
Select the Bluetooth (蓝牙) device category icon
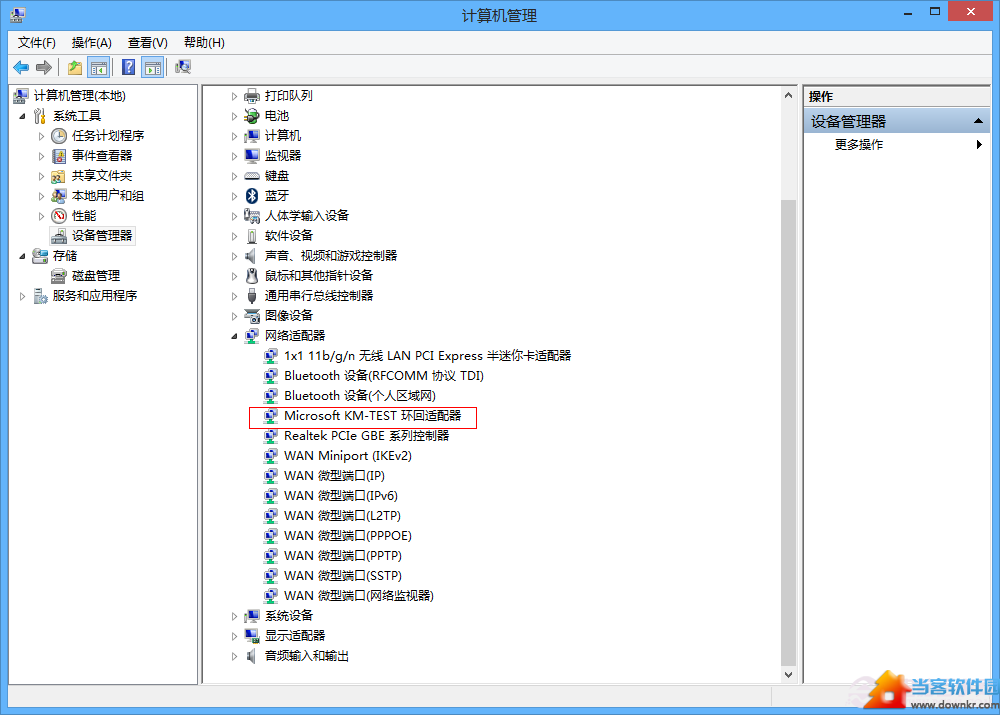point(252,196)
